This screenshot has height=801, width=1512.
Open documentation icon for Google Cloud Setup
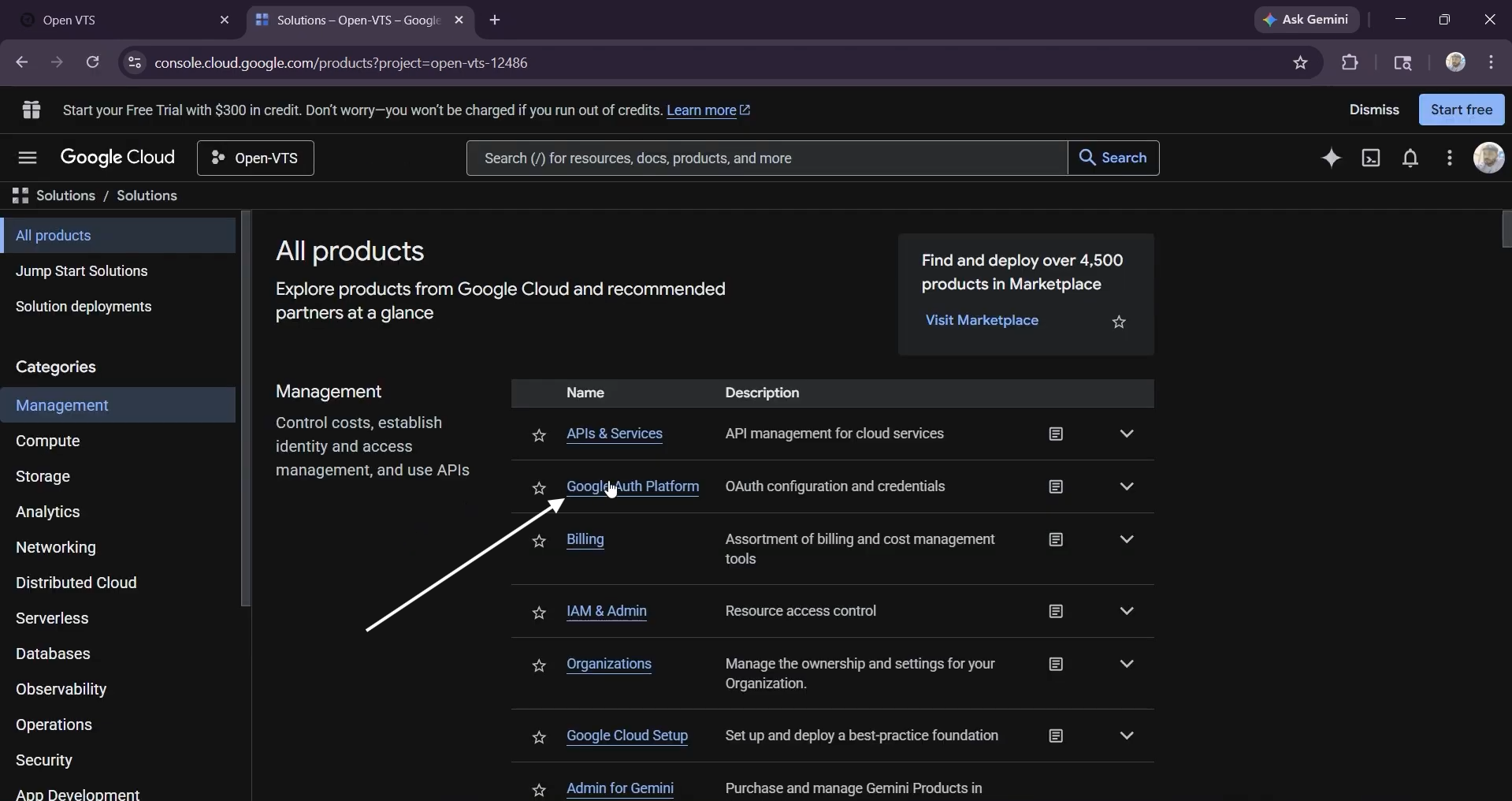(x=1057, y=736)
